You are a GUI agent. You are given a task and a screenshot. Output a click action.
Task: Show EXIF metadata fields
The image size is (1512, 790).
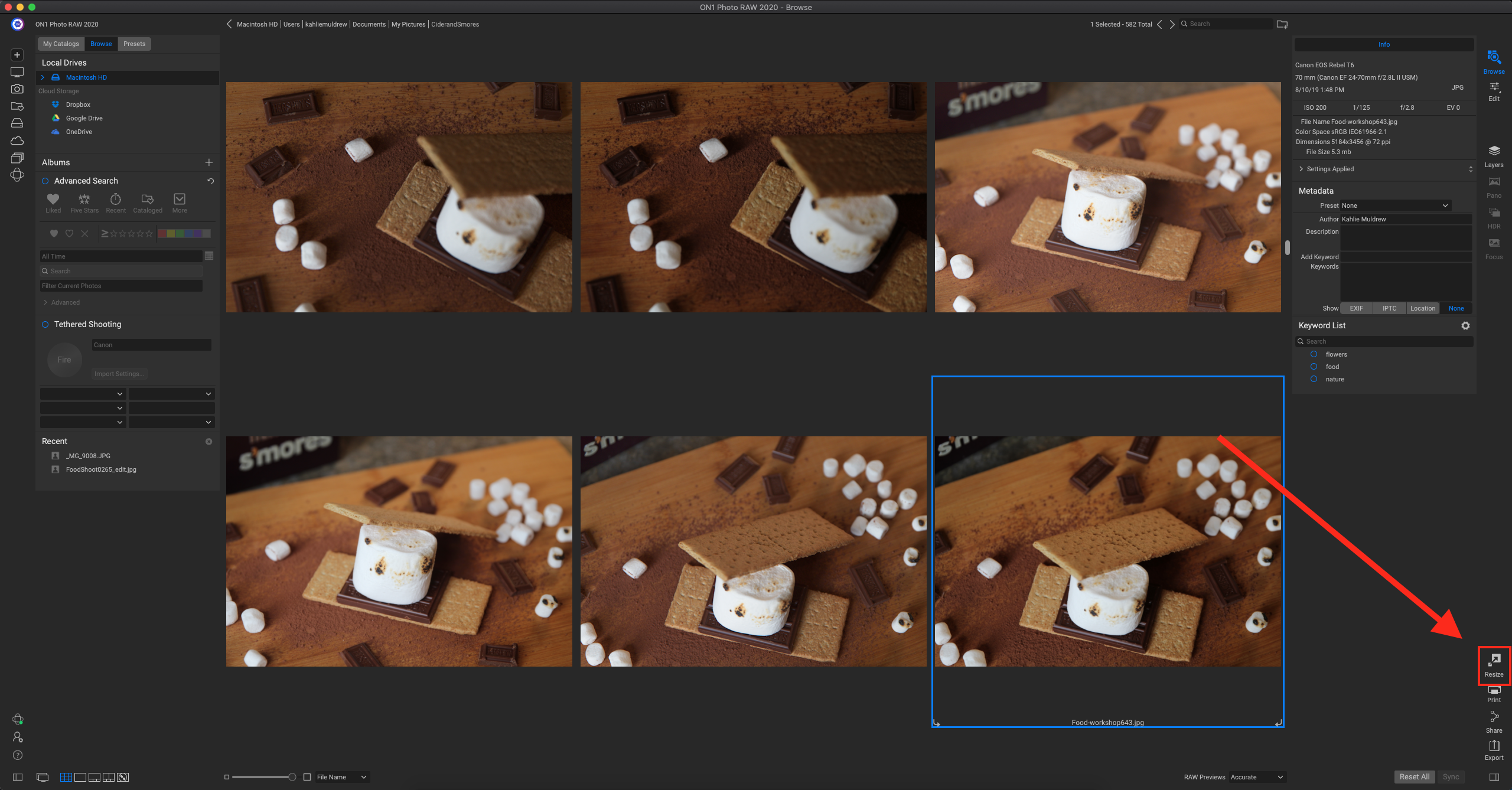[1356, 308]
